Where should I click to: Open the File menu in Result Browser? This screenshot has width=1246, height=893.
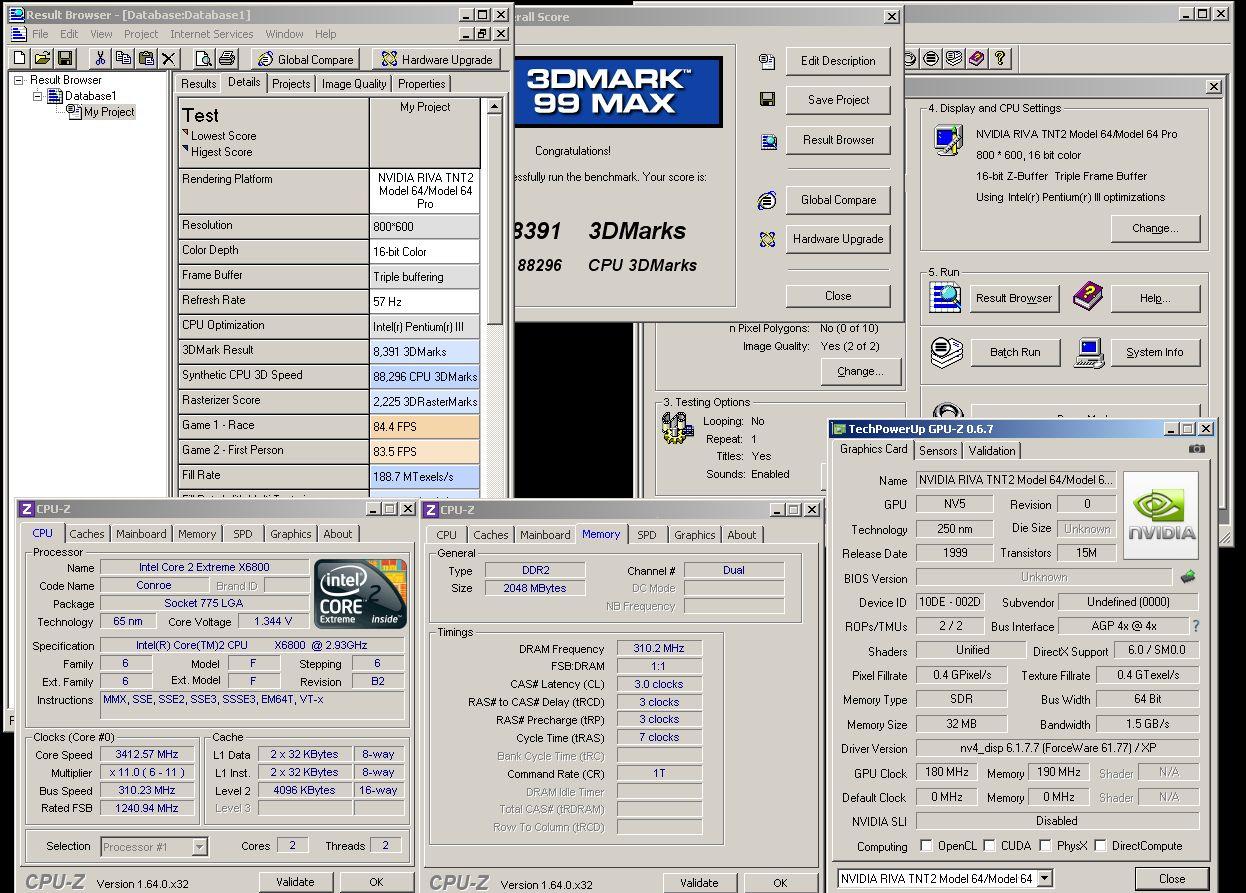[x=40, y=34]
